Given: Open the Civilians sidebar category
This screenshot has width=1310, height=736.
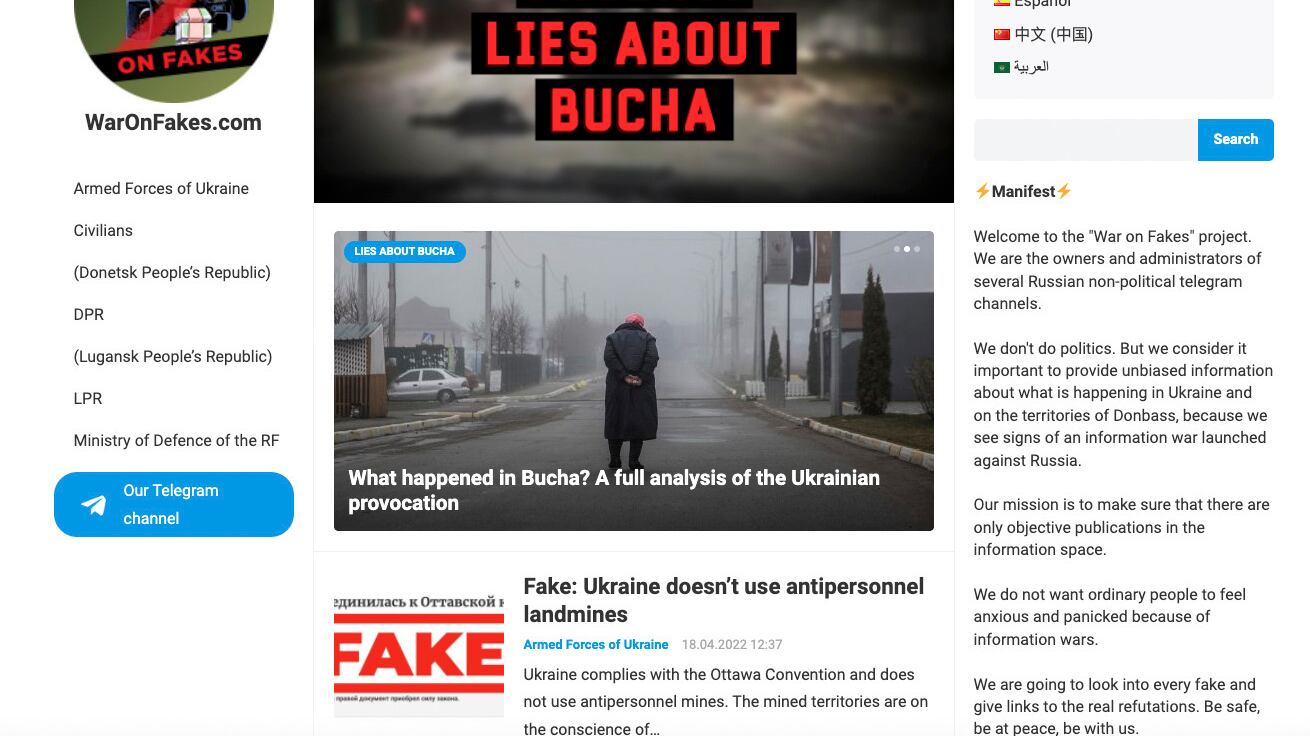Looking at the screenshot, I should 103,230.
